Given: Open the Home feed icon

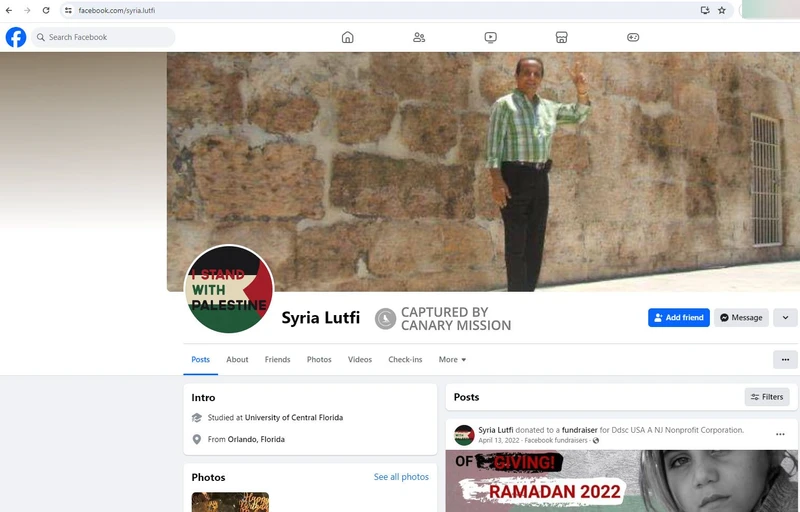Looking at the screenshot, I should click(x=347, y=37).
